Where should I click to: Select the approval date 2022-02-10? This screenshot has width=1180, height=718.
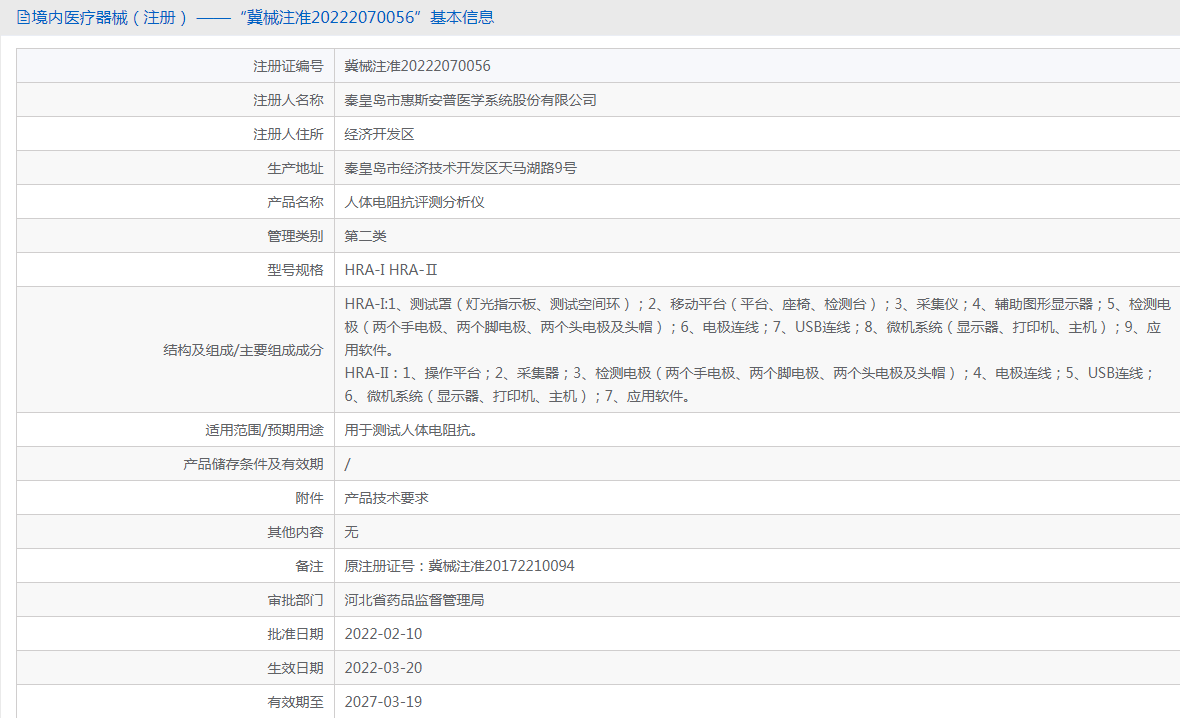(x=383, y=634)
